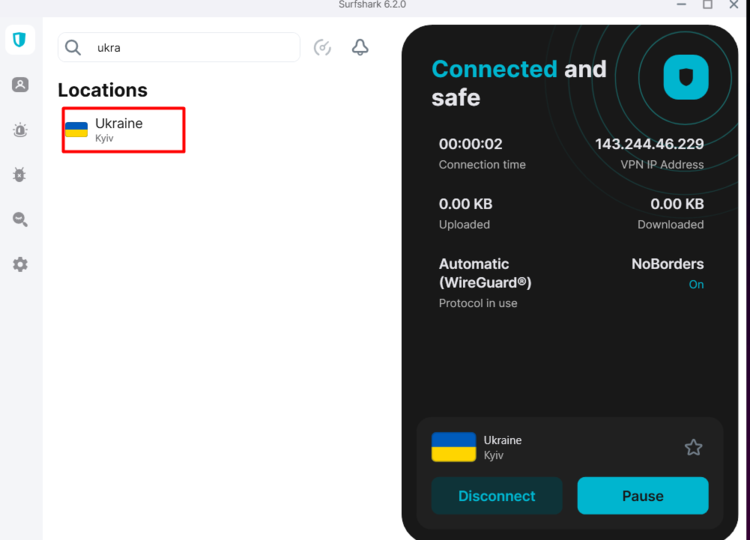Open the Alternative ID person icon

(x=20, y=85)
